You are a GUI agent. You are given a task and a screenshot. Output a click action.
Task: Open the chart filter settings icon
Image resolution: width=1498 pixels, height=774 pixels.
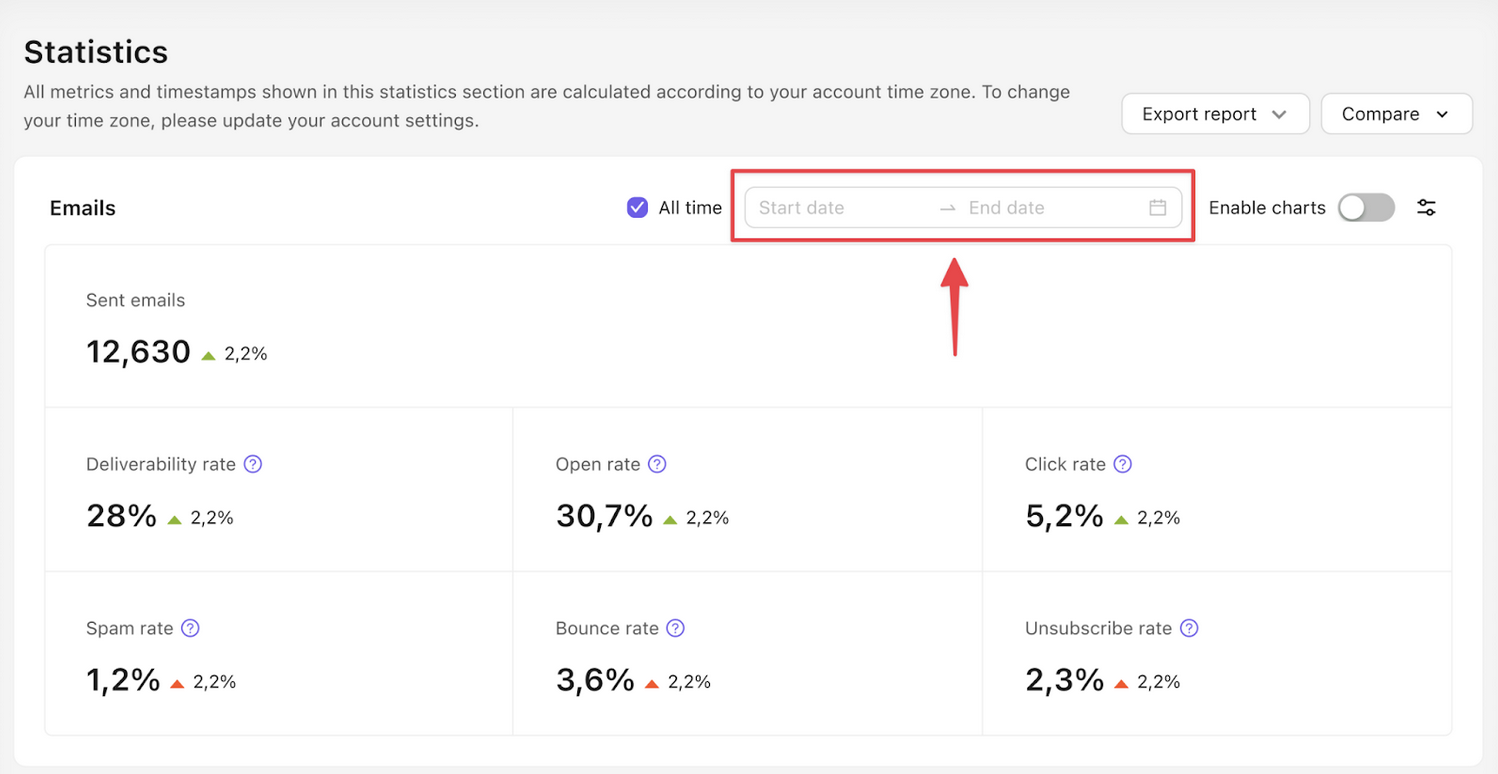pyautogui.click(x=1426, y=208)
